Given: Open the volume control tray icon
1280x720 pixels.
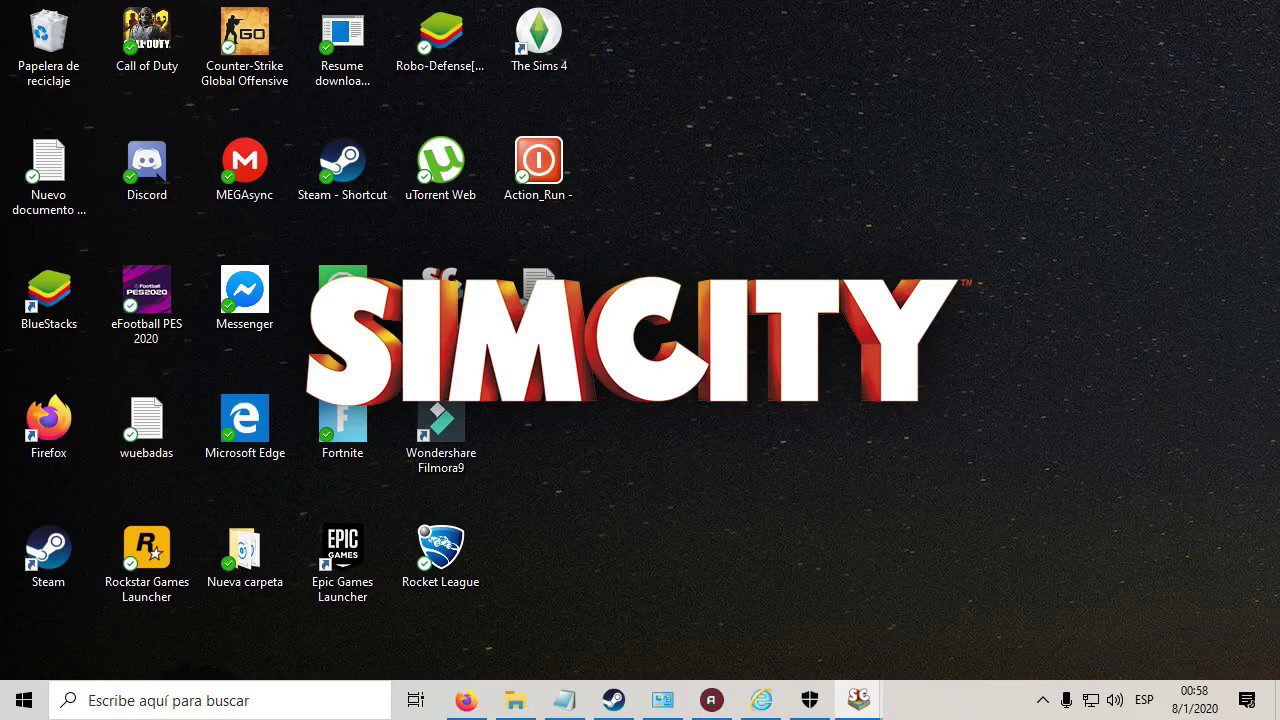Looking at the screenshot, I should (x=1115, y=700).
